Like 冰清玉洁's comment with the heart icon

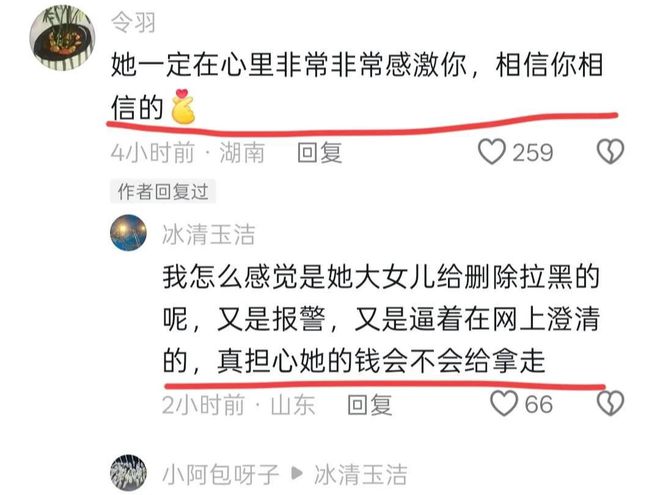tap(504, 404)
